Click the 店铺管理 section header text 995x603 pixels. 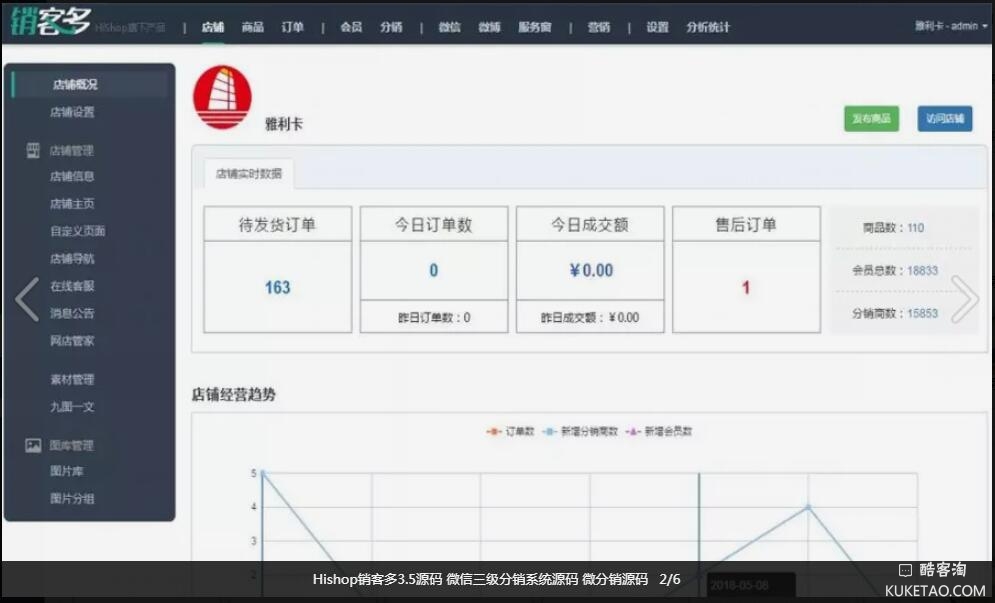coord(72,150)
